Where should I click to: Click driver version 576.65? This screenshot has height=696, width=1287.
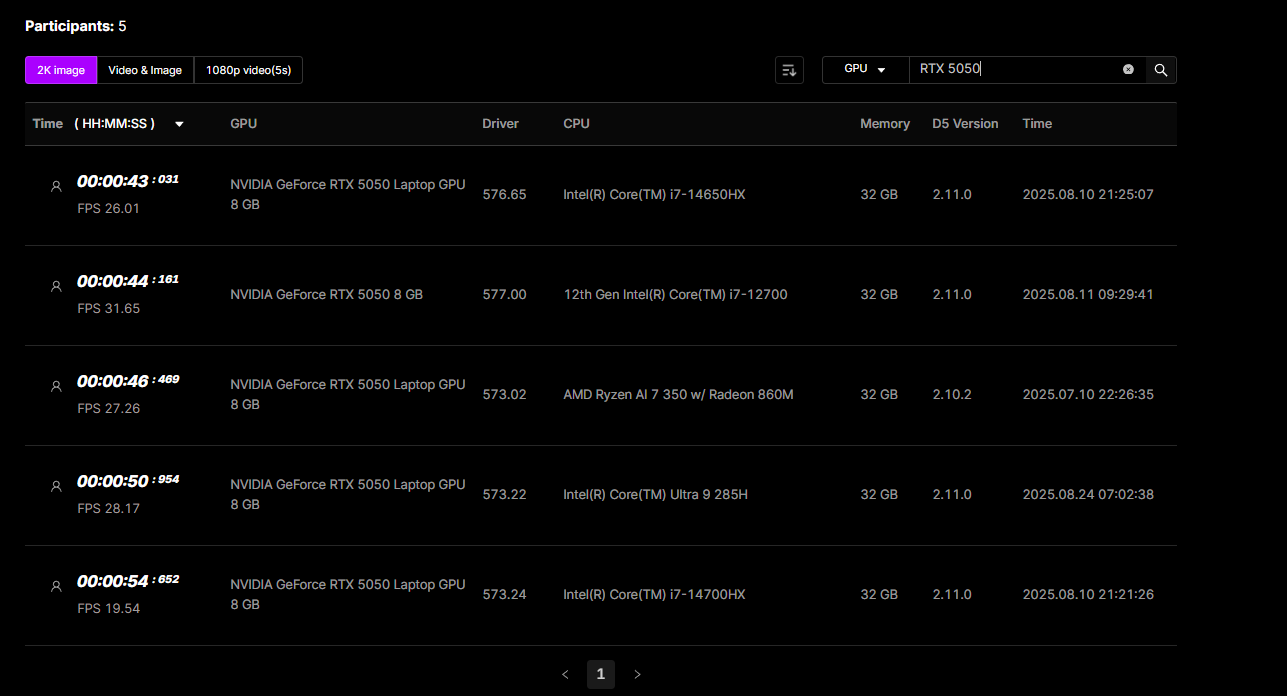pyautogui.click(x=504, y=195)
